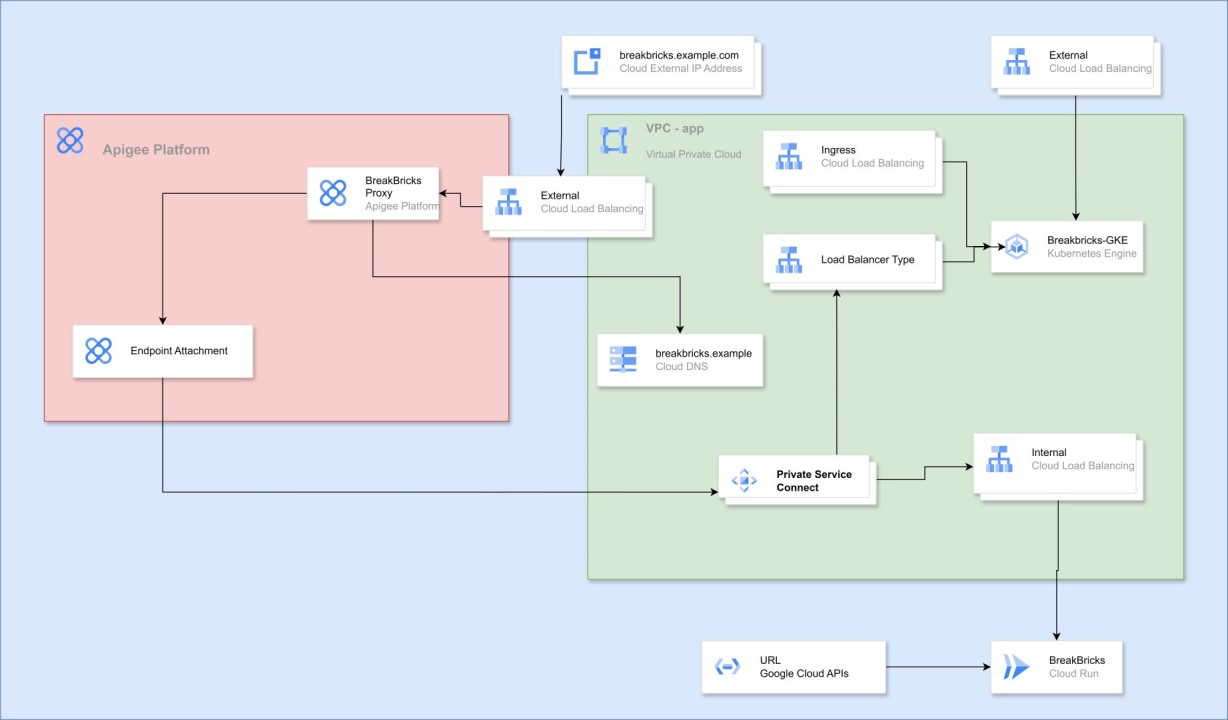1228x720 pixels.
Task: Click the 'VPC - app' title text
Action: pos(675,129)
